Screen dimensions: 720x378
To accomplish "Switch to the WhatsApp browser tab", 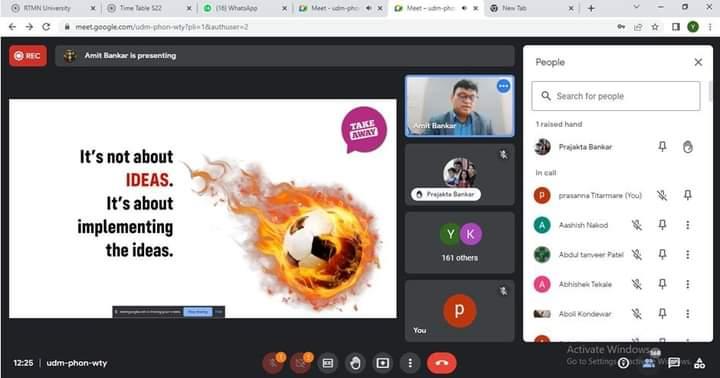I will click(x=243, y=8).
